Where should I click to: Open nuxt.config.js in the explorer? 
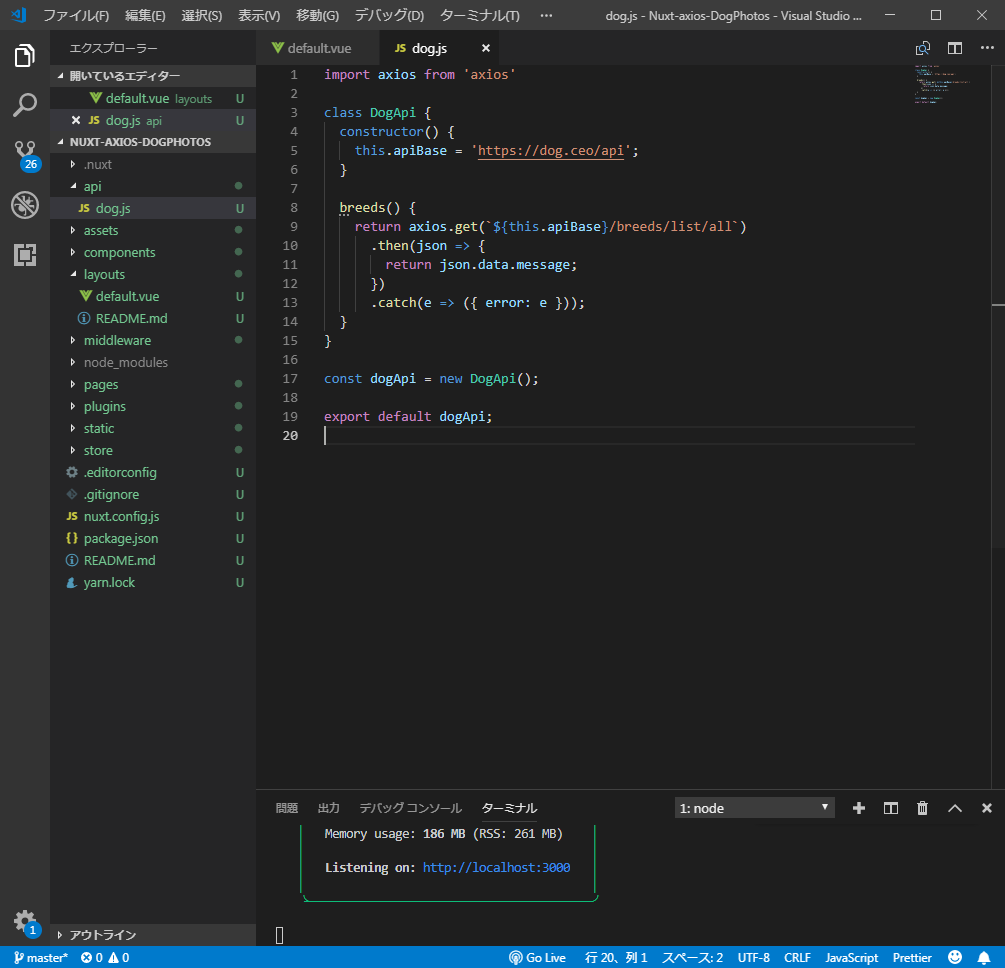click(121, 516)
